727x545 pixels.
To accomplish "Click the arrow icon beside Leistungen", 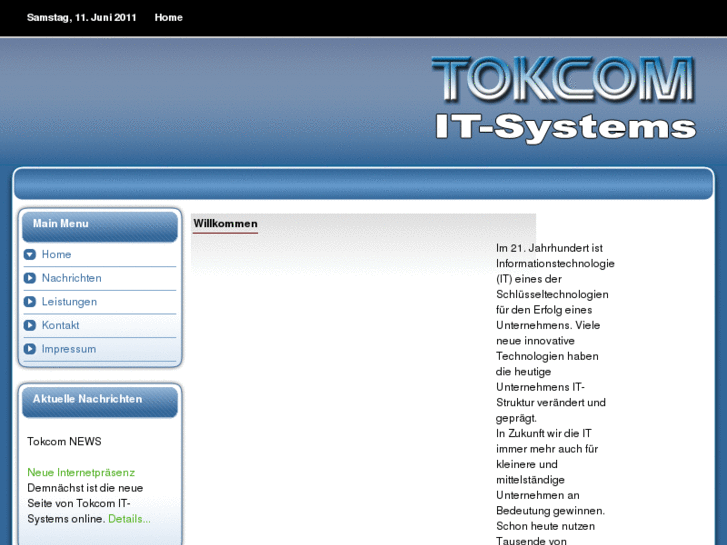I will coord(30,302).
